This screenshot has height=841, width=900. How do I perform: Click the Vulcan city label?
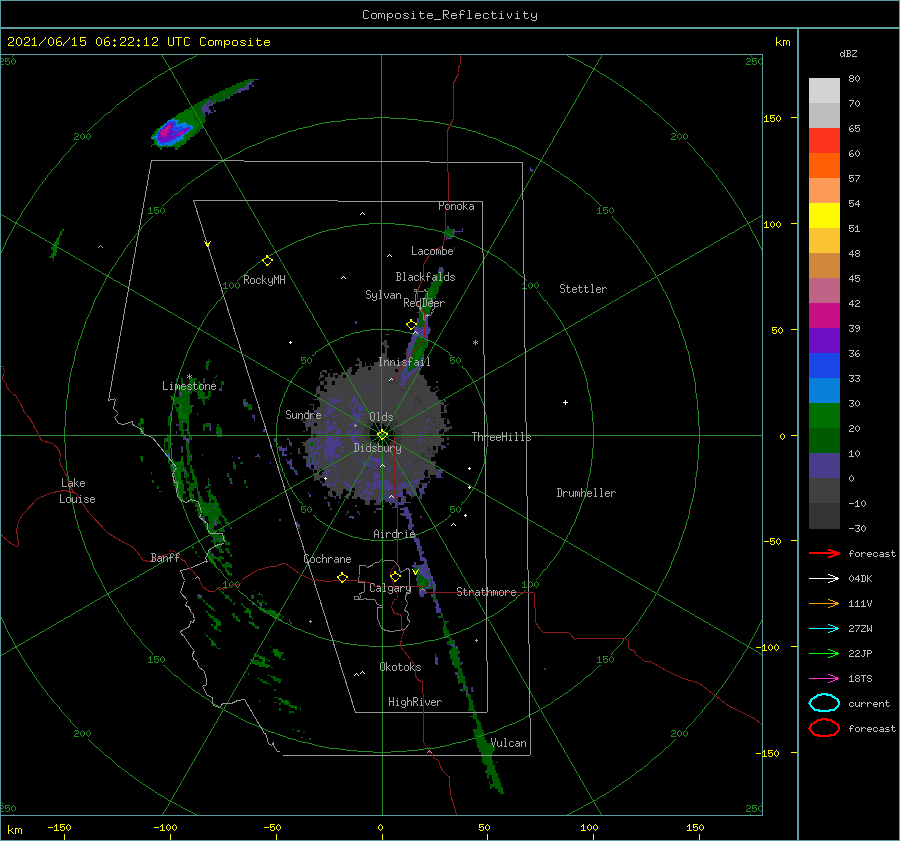click(508, 743)
